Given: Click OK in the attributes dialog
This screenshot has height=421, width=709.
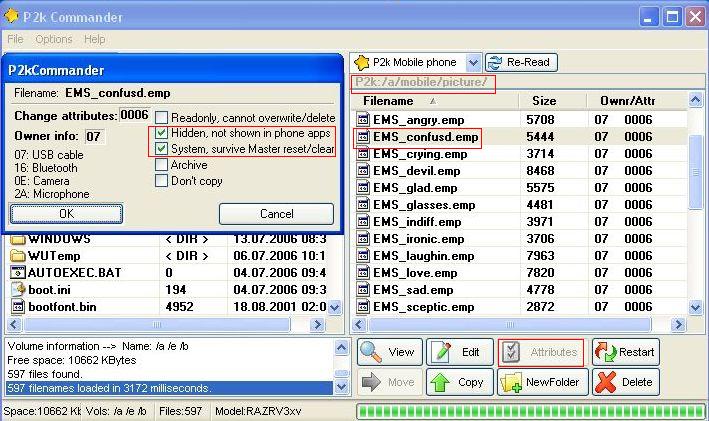Looking at the screenshot, I should pyautogui.click(x=66, y=213).
